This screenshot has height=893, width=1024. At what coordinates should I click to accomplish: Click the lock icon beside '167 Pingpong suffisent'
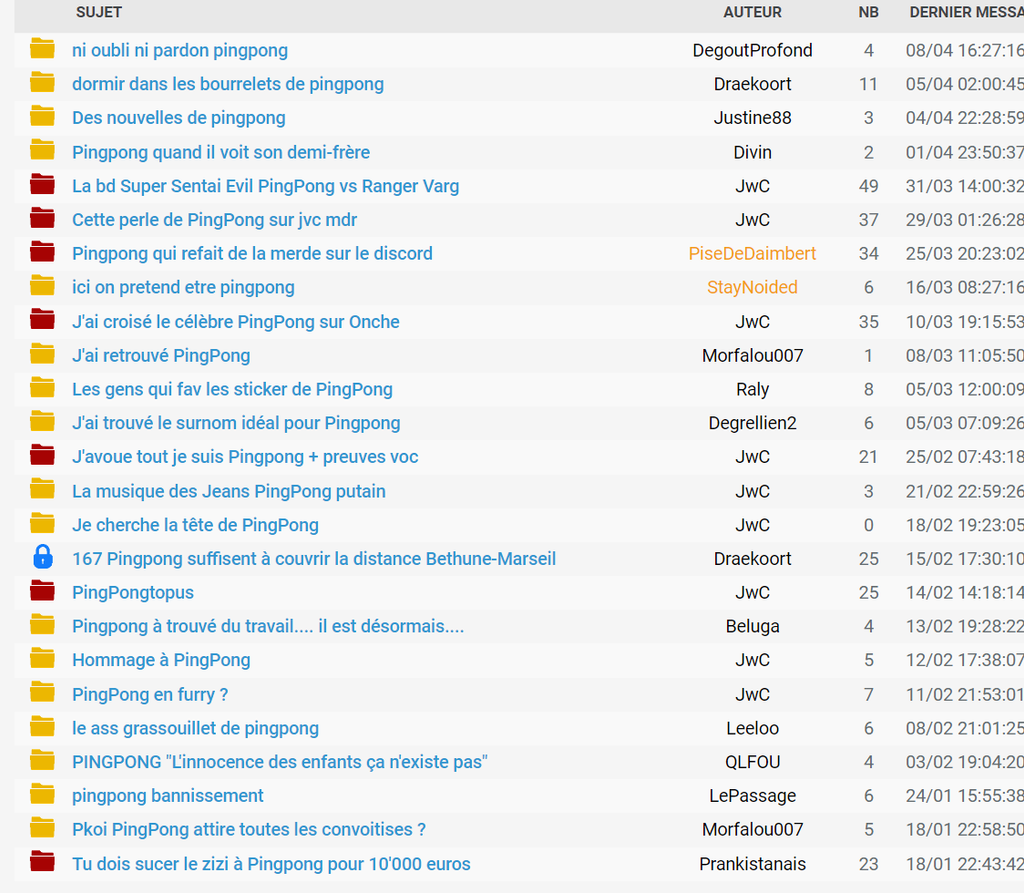click(x=42, y=557)
